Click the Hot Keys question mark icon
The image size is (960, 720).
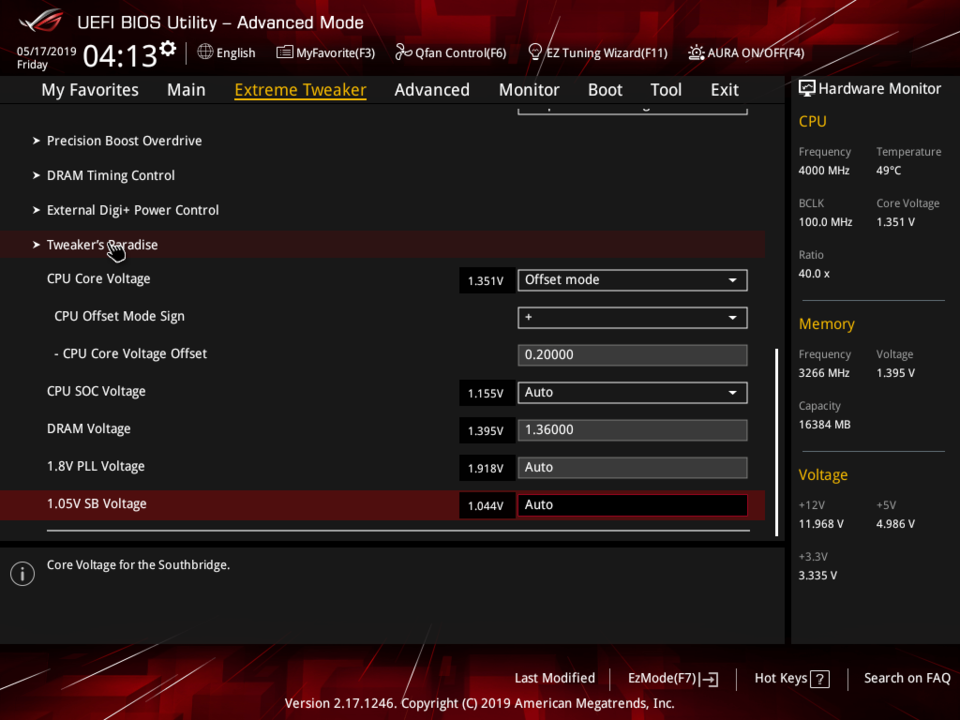[x=819, y=679]
